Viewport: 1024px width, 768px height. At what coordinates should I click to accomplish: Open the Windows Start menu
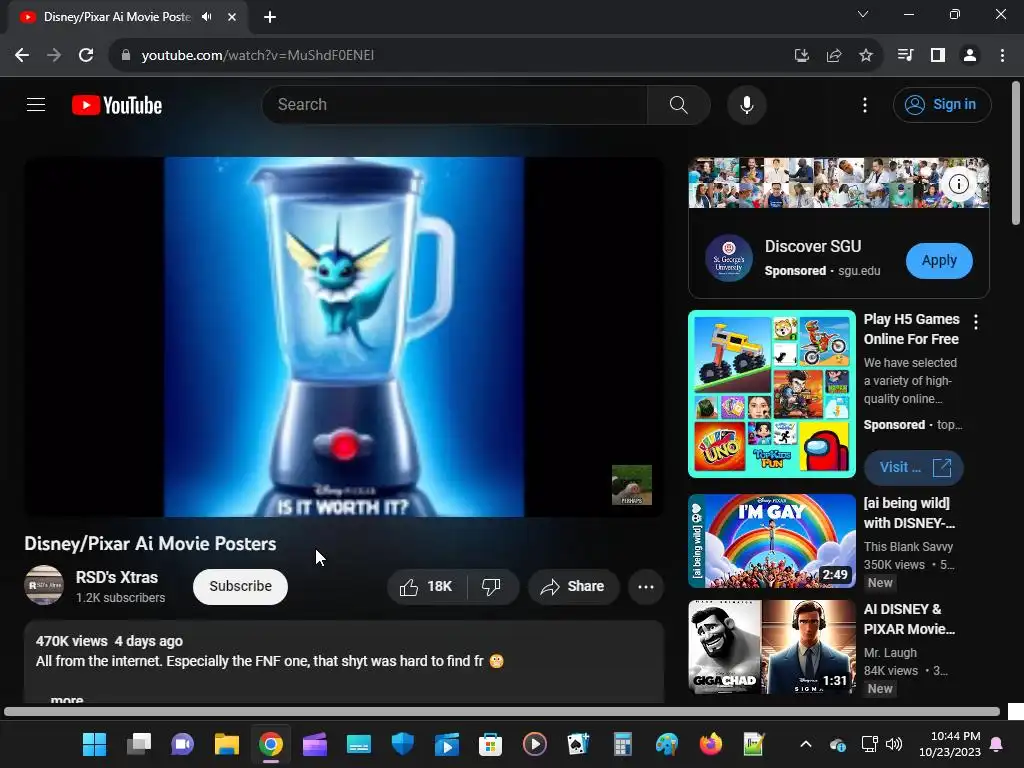coord(94,744)
